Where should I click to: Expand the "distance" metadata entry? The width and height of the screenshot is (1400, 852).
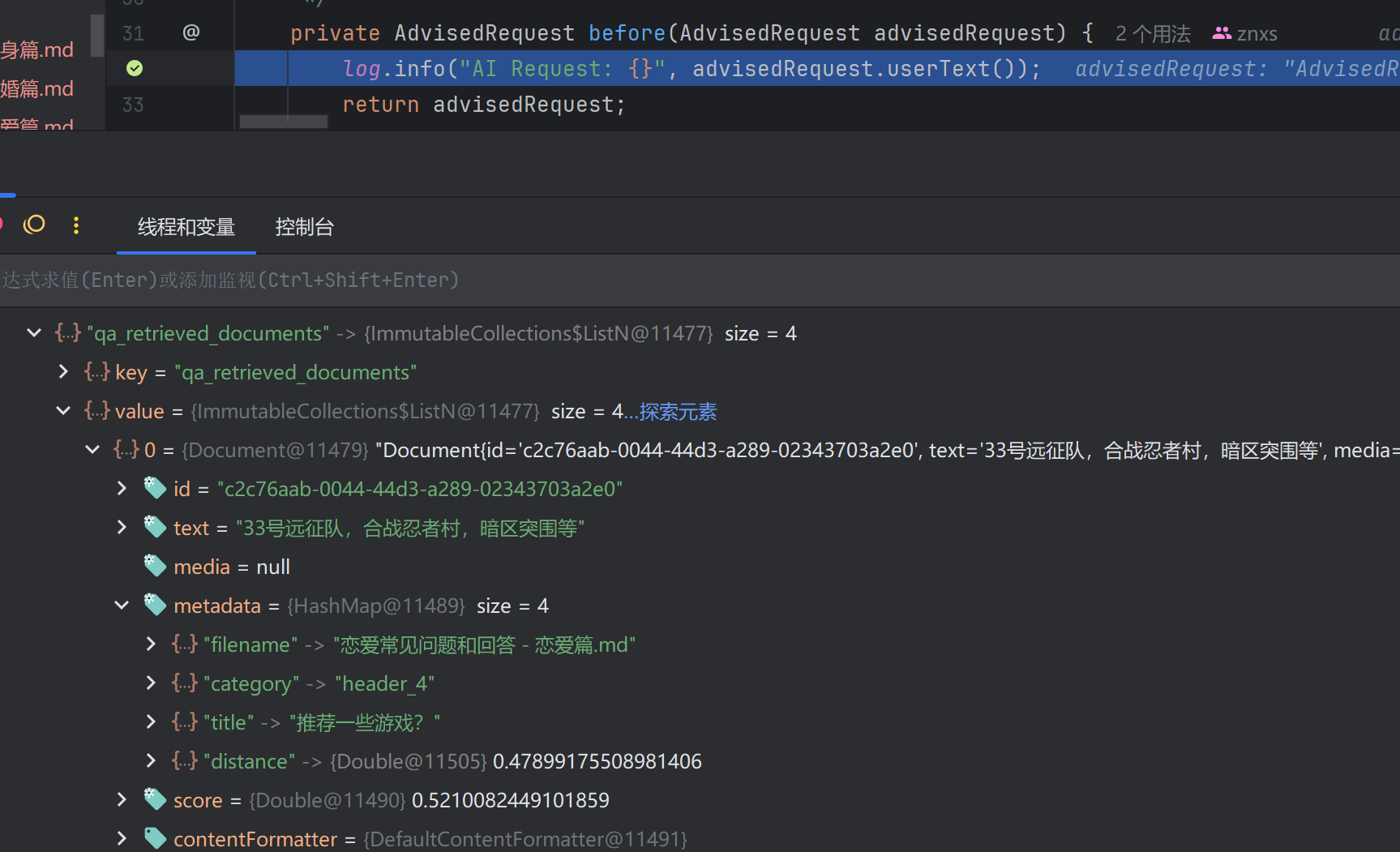coord(151,760)
